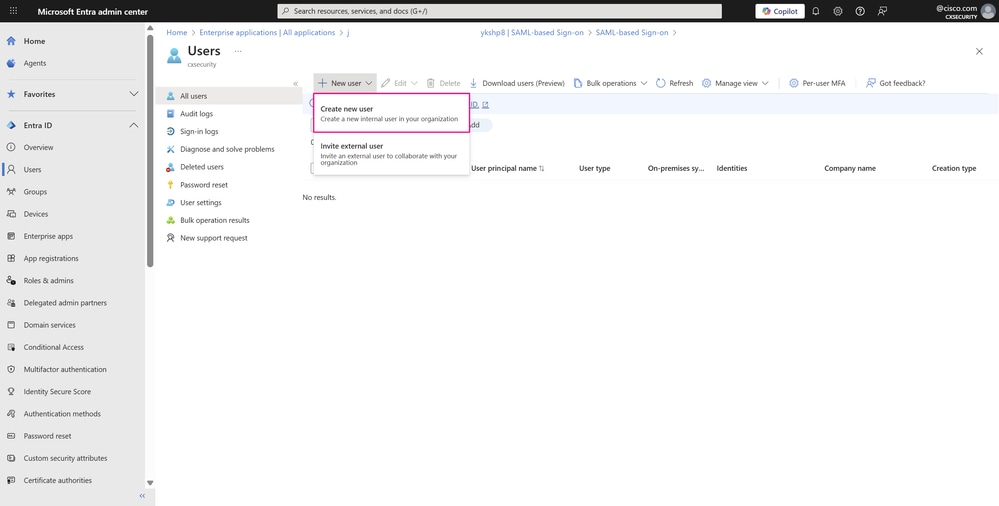Open the account avatar picture
This screenshot has width=999, height=506.
tap(988, 11)
